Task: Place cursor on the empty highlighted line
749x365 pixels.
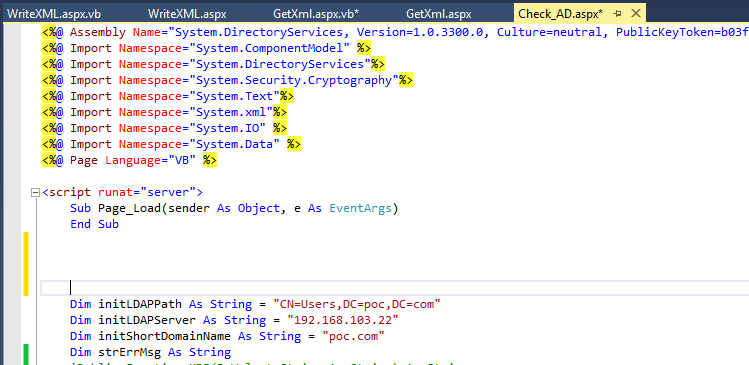Action: 395,288
